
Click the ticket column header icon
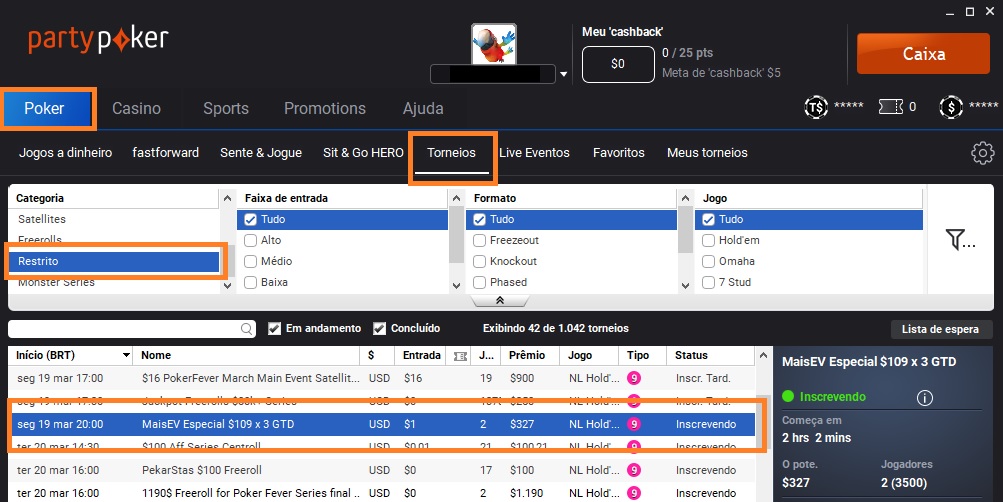coord(460,356)
